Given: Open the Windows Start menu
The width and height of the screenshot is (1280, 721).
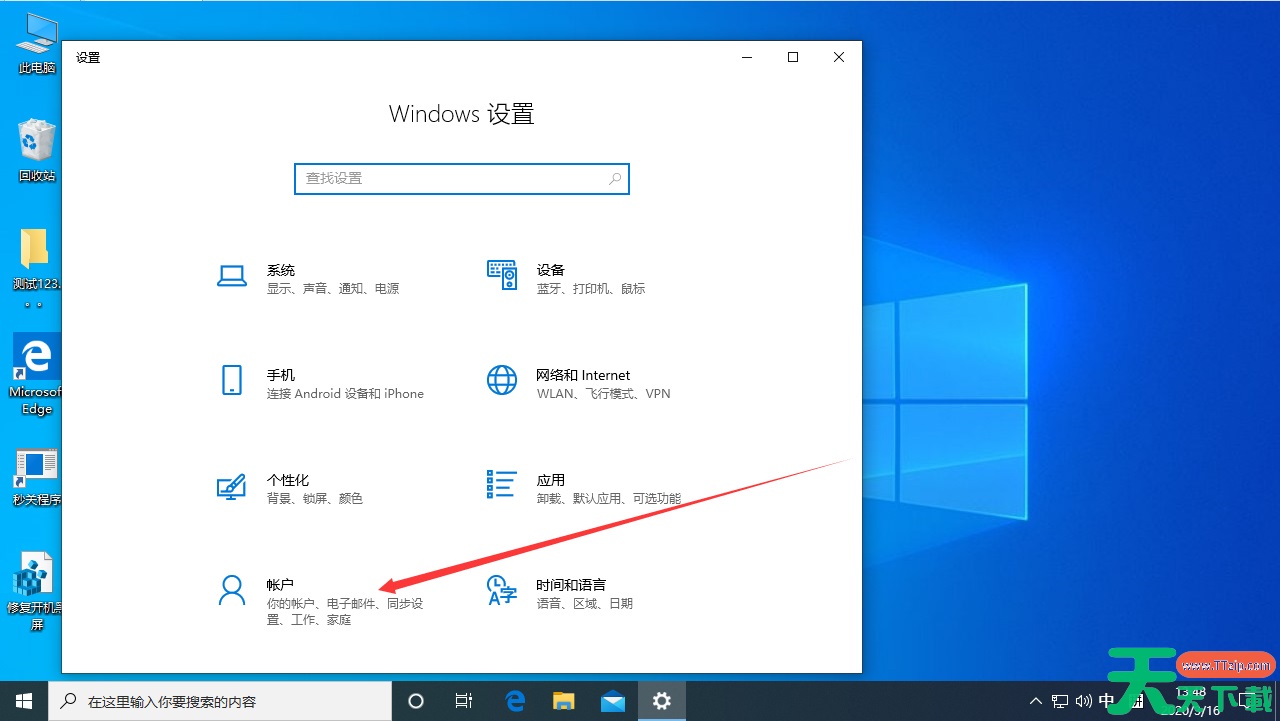Looking at the screenshot, I should click(x=24, y=701).
